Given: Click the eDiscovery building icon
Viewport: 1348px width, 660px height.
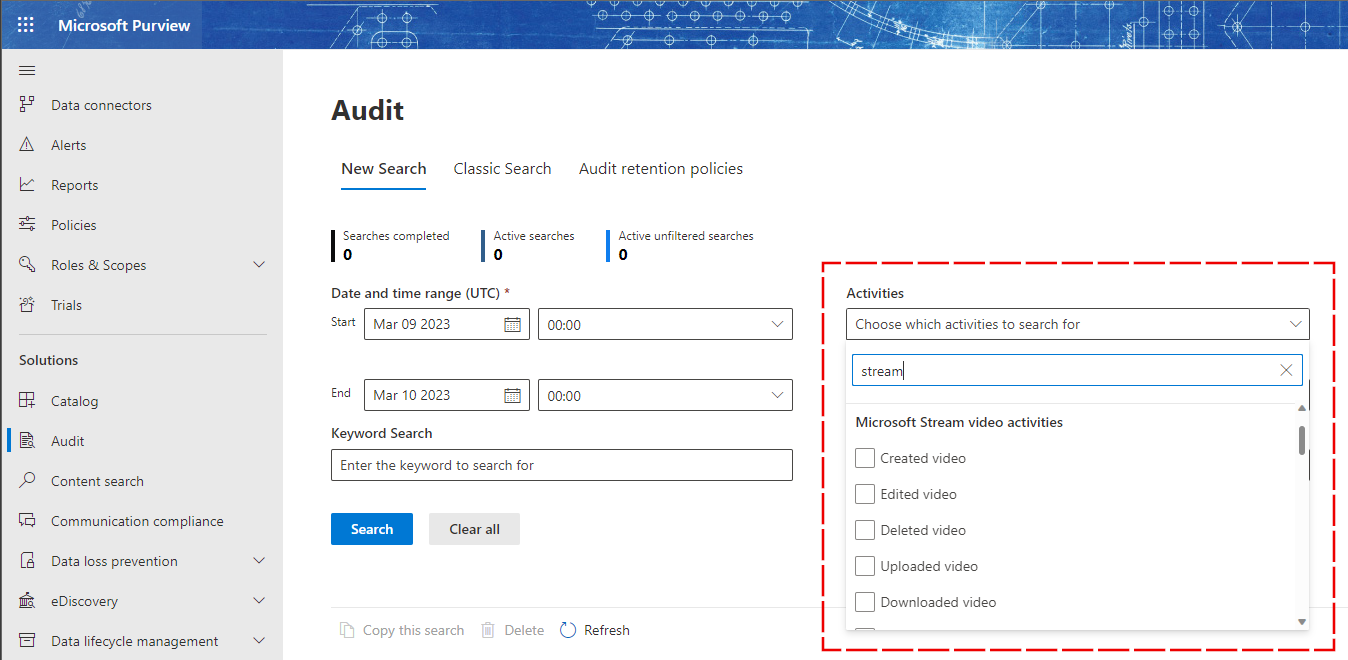Looking at the screenshot, I should point(28,600).
